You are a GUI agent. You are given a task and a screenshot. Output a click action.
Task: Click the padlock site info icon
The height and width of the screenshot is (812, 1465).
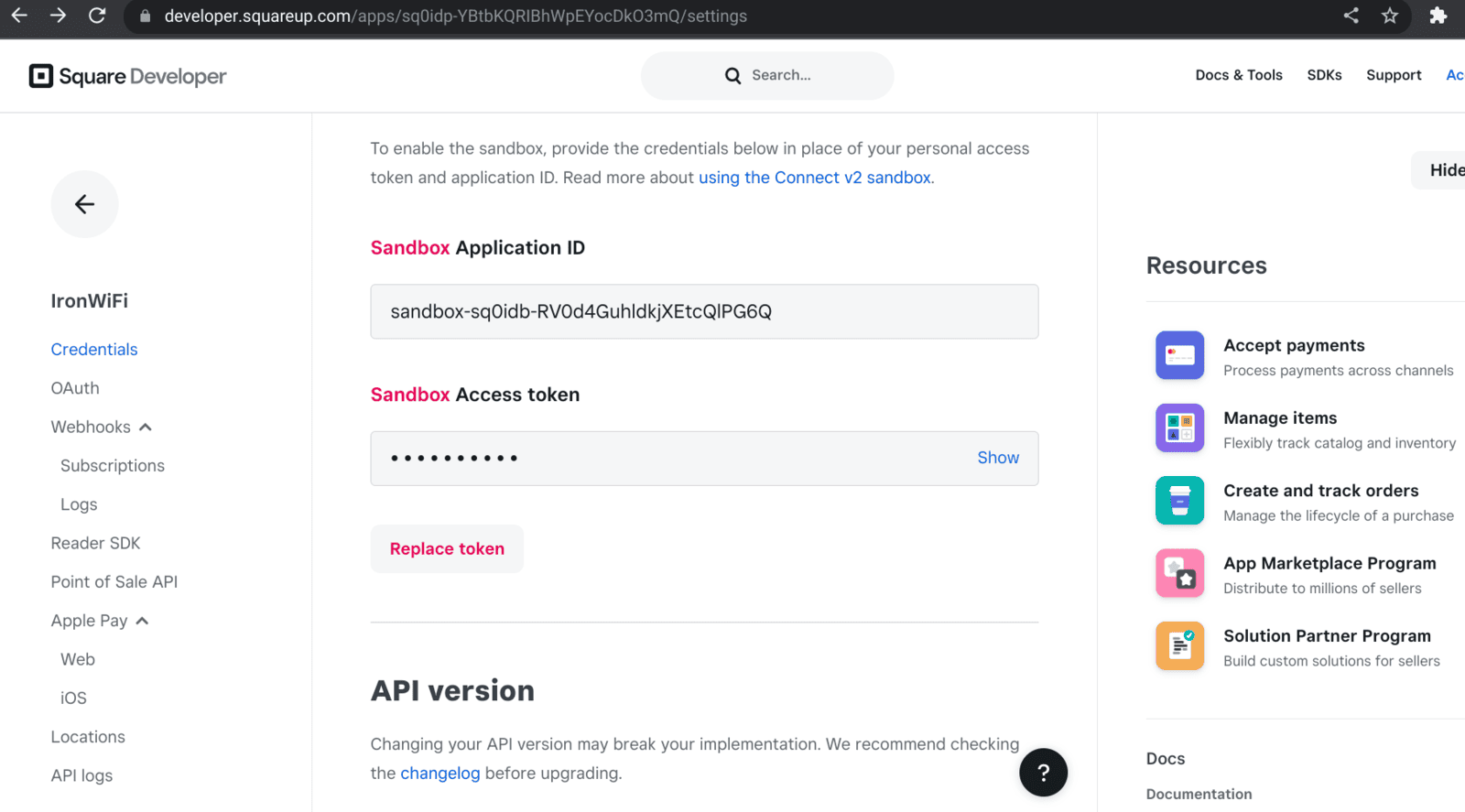145,16
